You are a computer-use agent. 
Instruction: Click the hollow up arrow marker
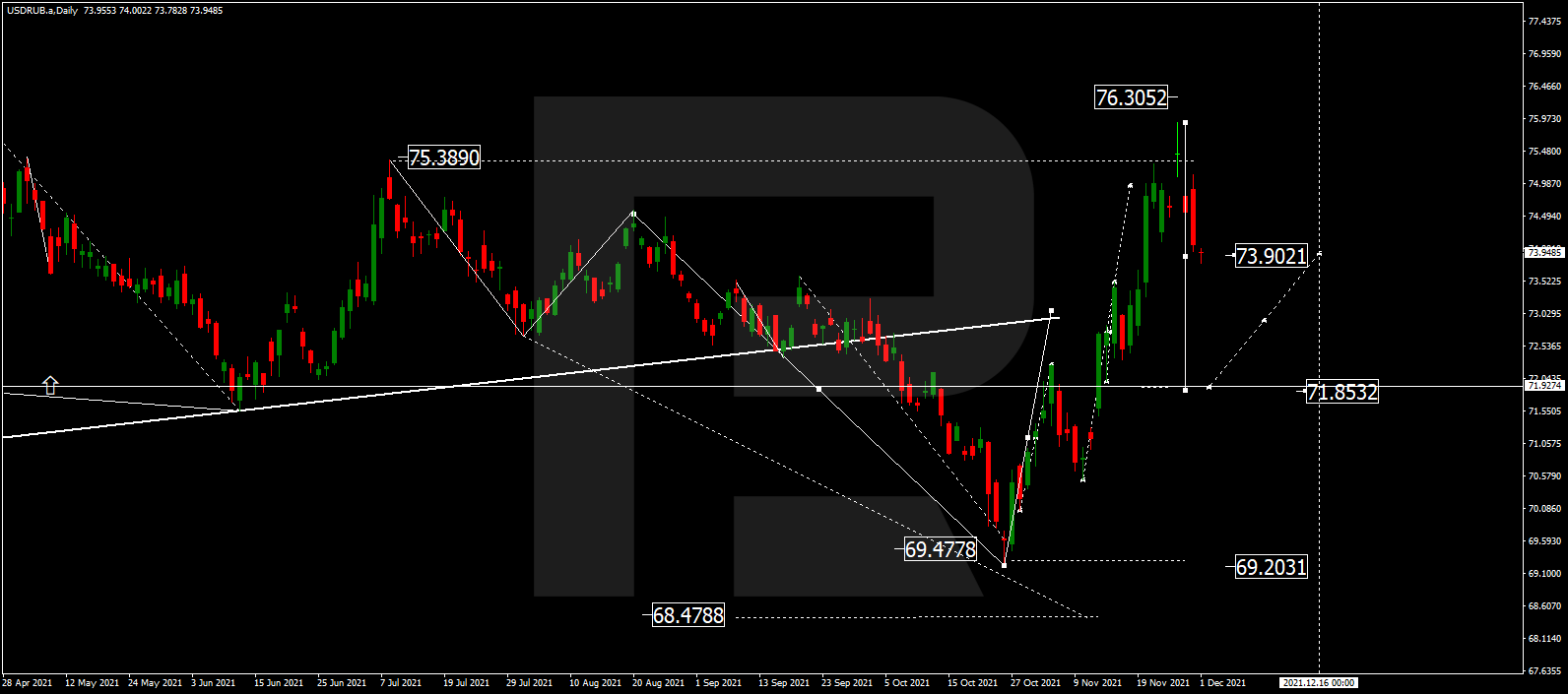49,386
